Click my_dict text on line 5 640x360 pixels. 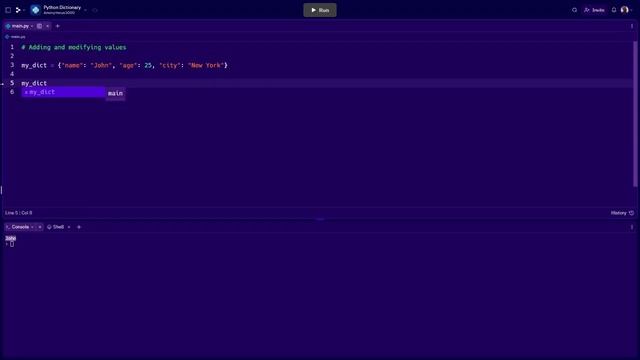(x=34, y=83)
